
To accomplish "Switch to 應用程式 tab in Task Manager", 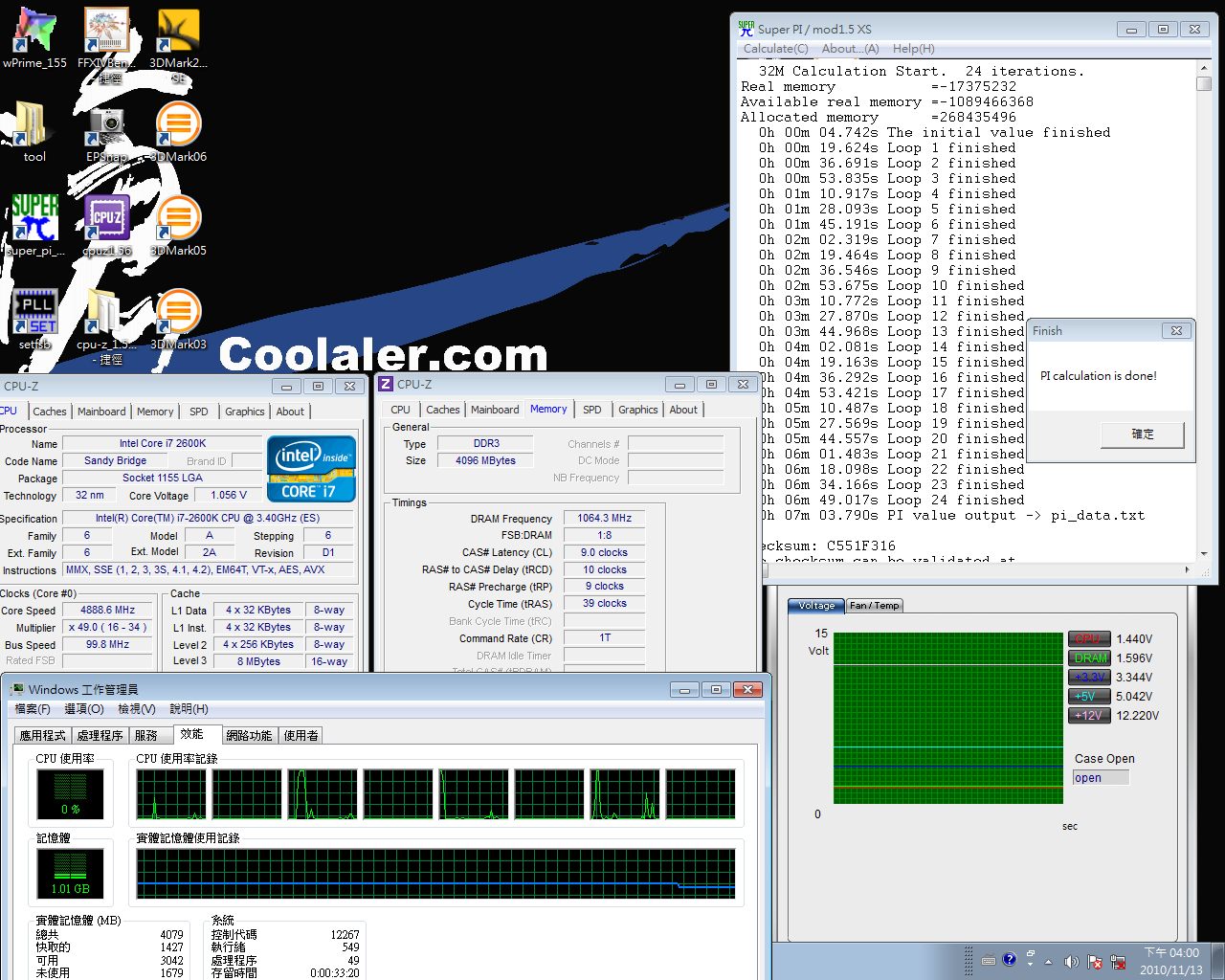I will [43, 735].
